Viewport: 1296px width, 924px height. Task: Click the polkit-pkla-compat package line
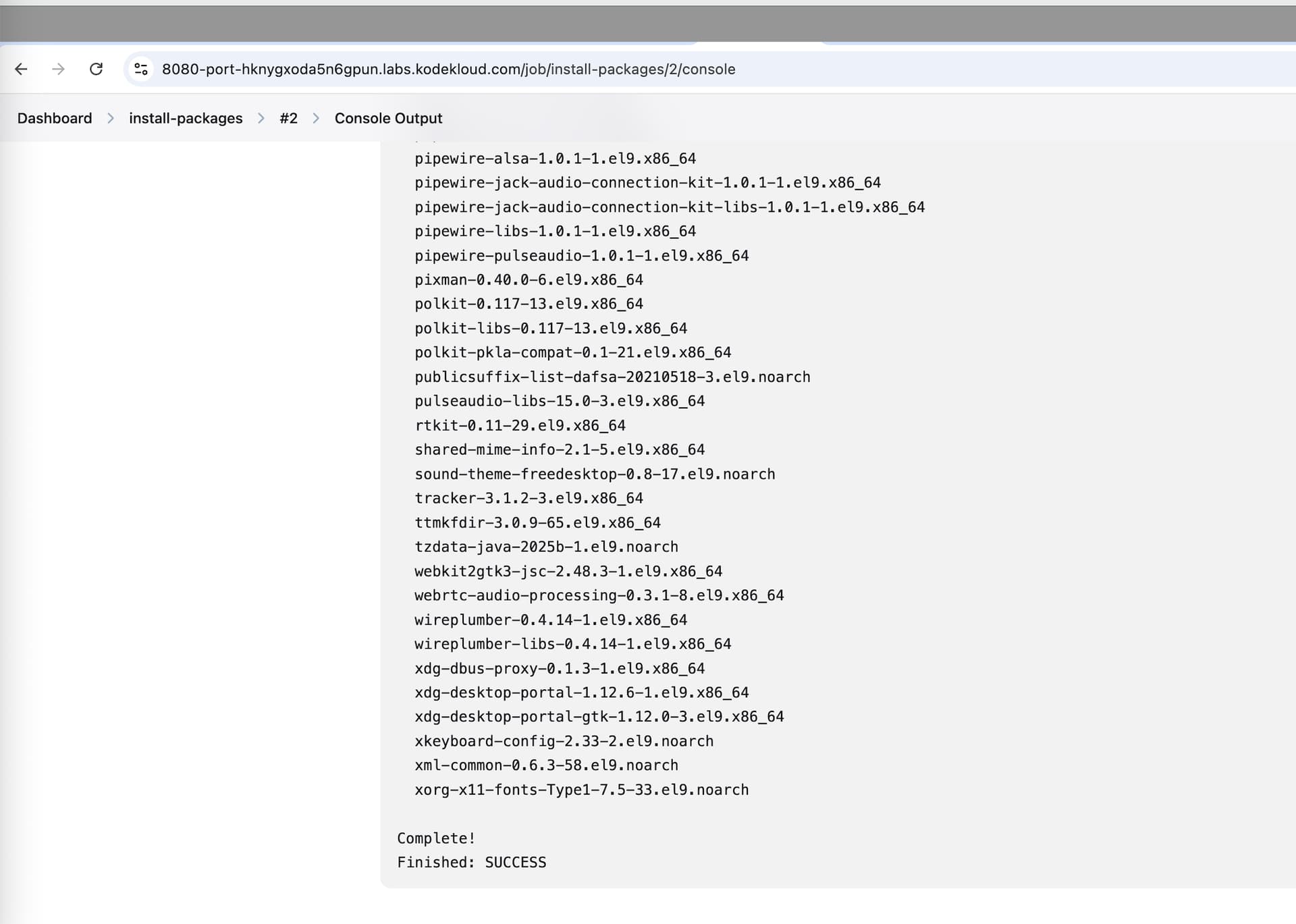pos(572,352)
